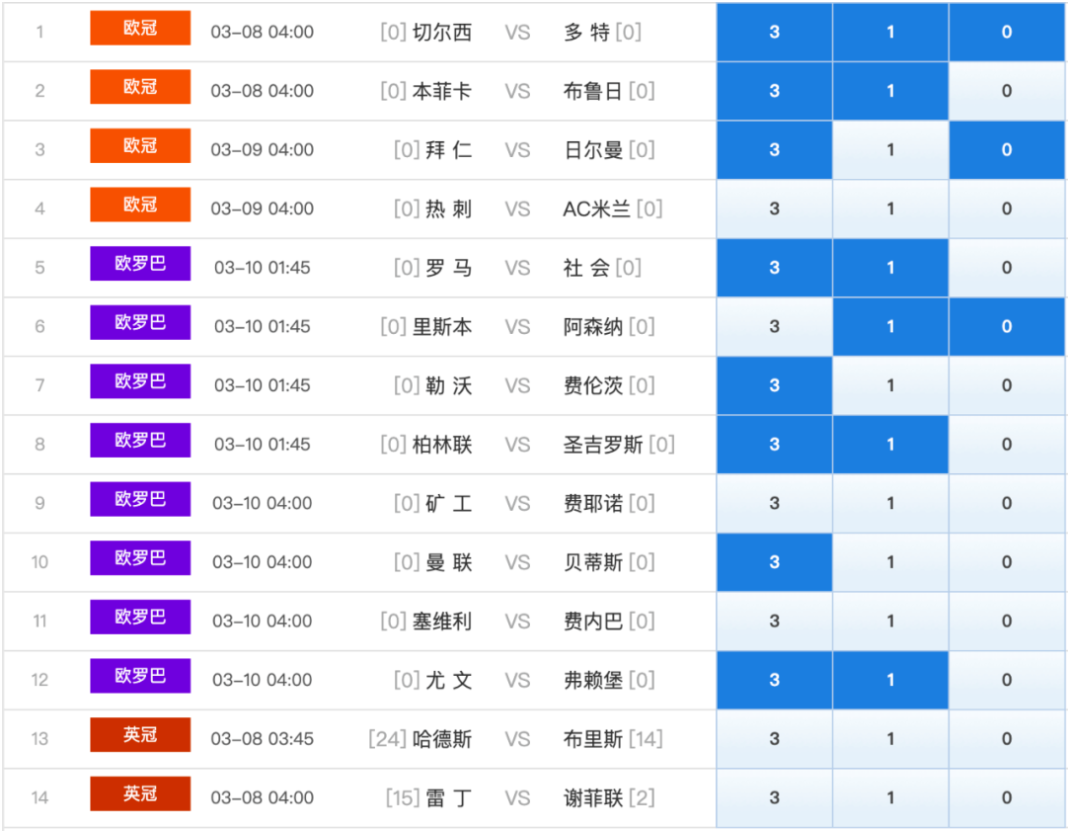Click home team name 曼联
Viewport: 1069px width, 832px height.
click(x=449, y=562)
